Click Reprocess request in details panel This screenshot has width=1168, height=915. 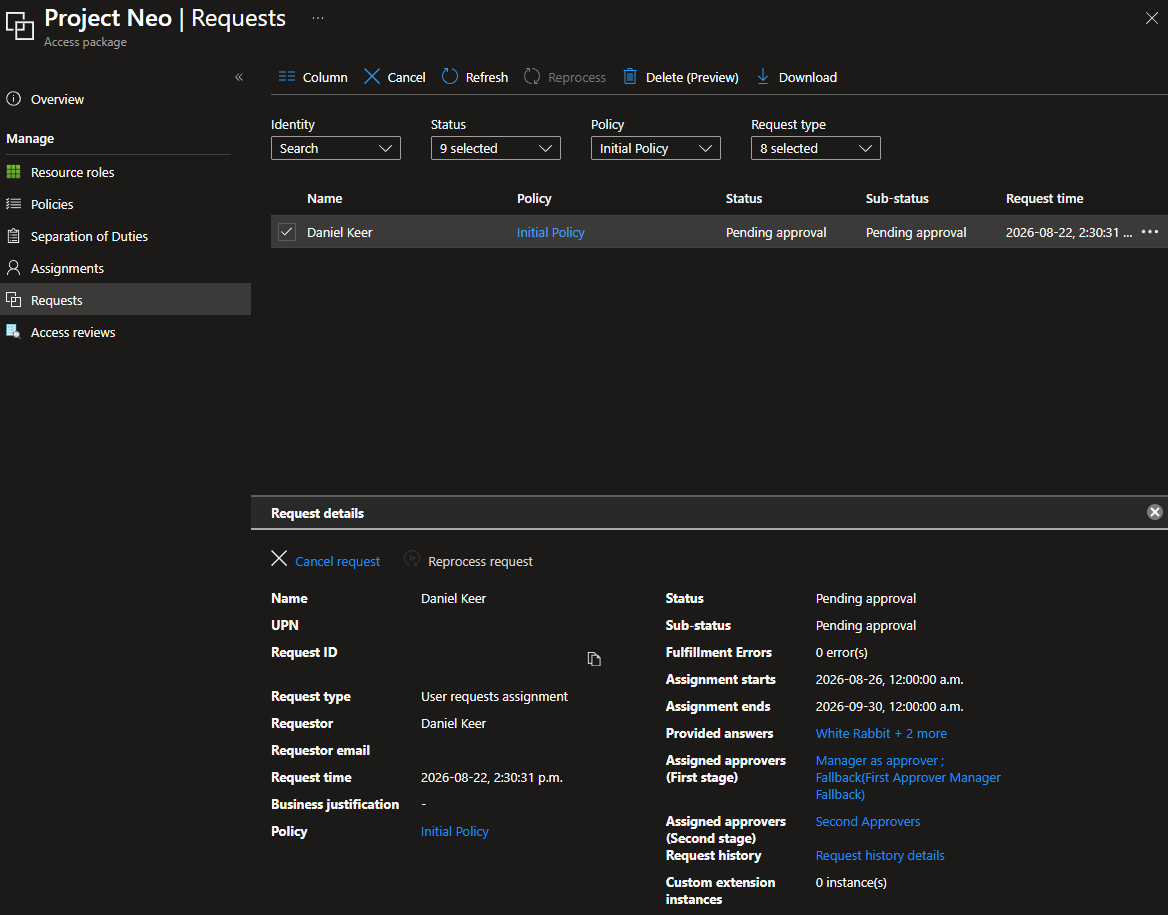480,561
